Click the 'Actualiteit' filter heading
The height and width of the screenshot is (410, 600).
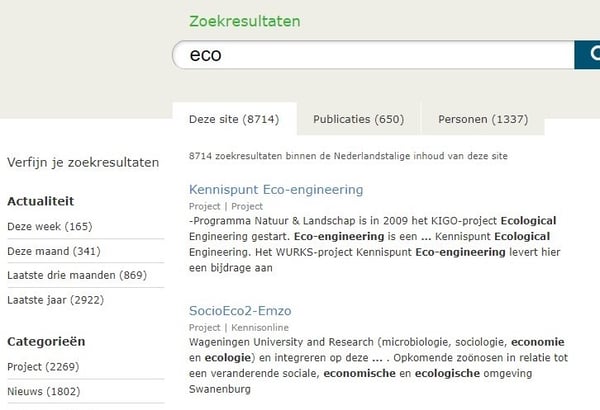point(40,201)
